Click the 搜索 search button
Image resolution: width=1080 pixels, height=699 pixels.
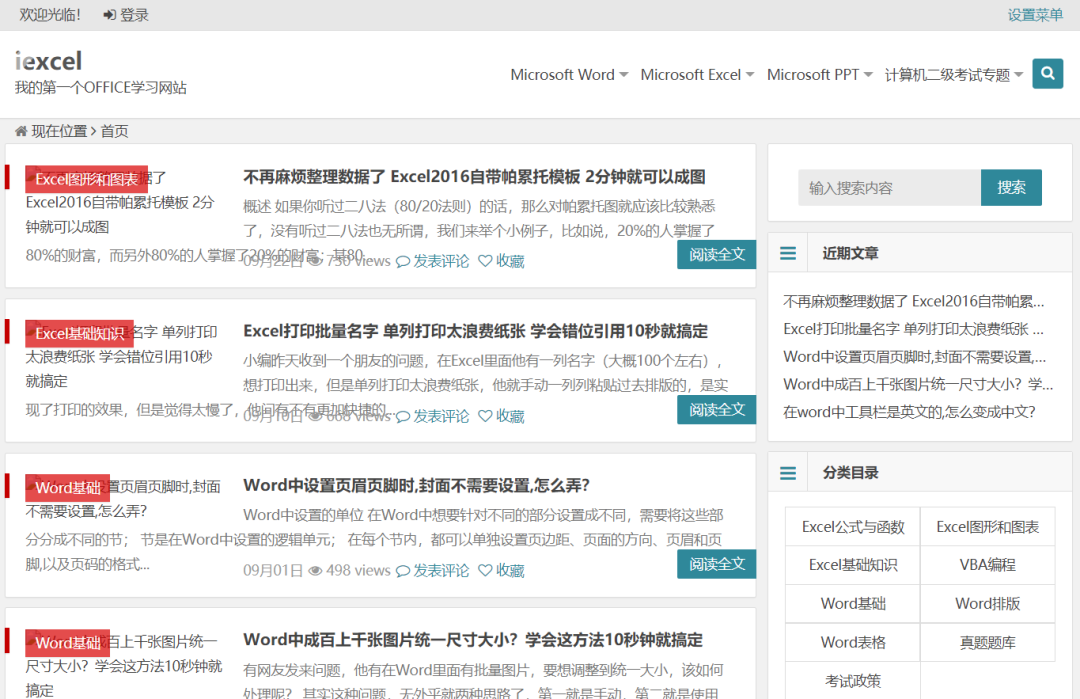click(x=1011, y=187)
